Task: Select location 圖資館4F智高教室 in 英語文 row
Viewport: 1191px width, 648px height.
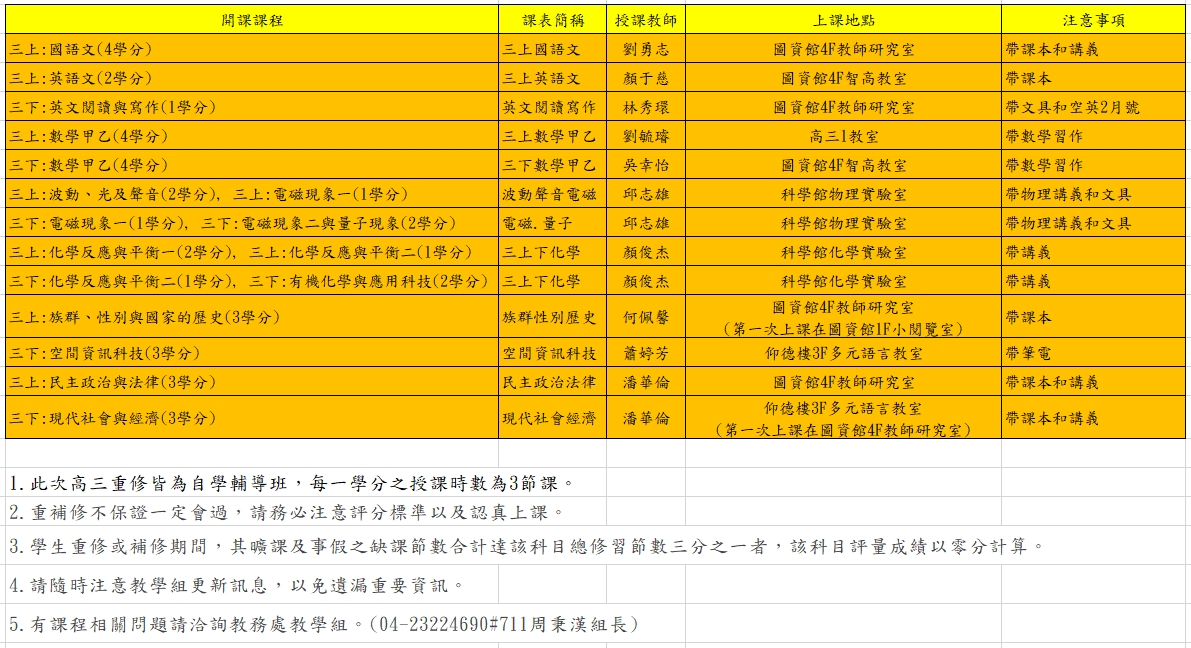Action: (x=843, y=77)
